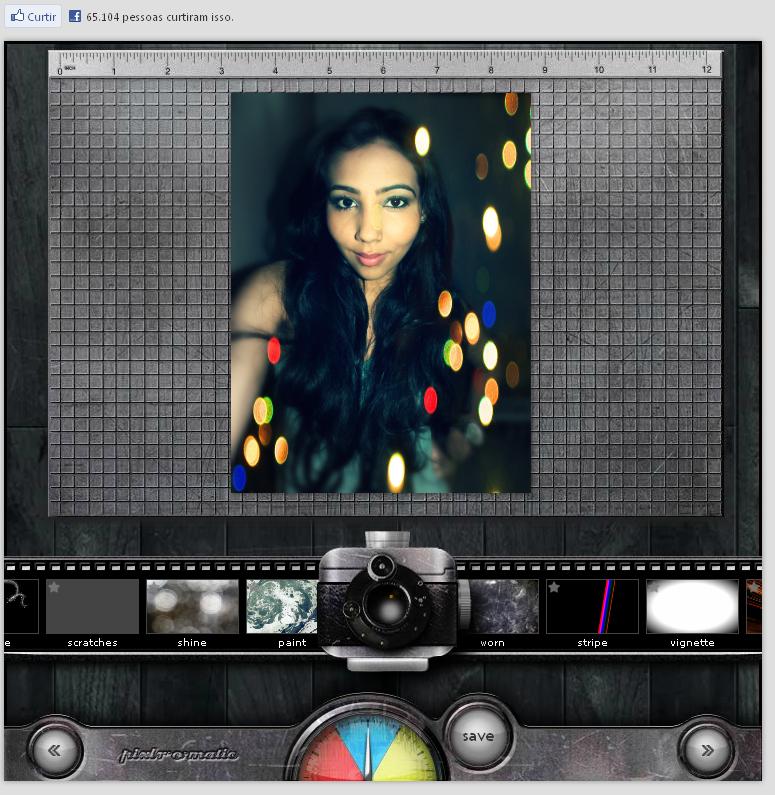The height and width of the screenshot is (795, 775).
Task: Click the 'scratches' label text
Action: 92,642
